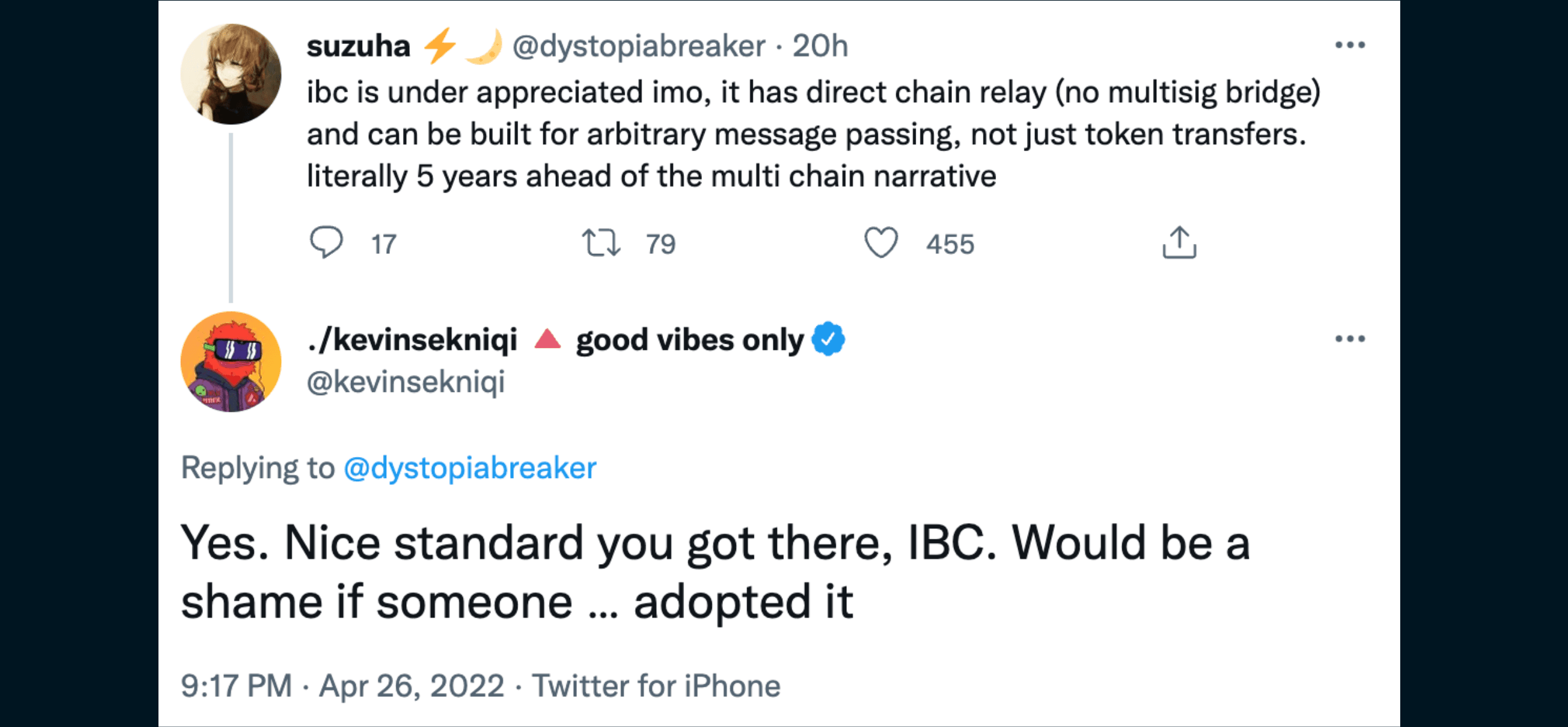Click the suzuha display name
The image size is (1568, 727).
pos(358,46)
